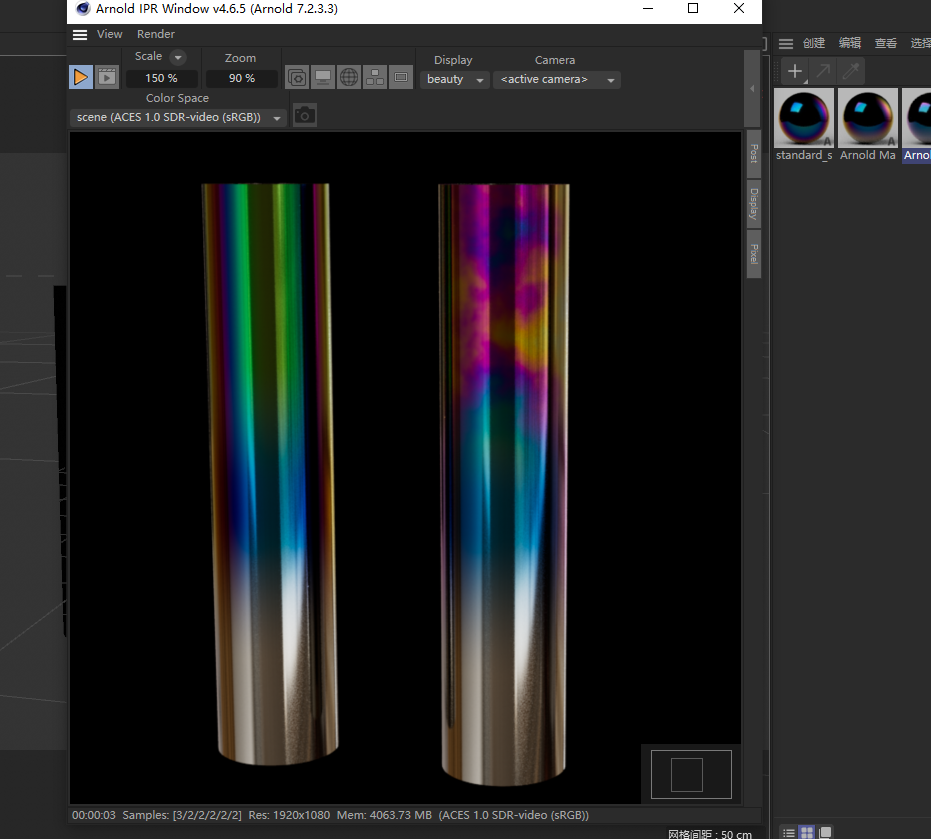
Task: Select the eyedropper icon in the material panel
Action: 851,71
